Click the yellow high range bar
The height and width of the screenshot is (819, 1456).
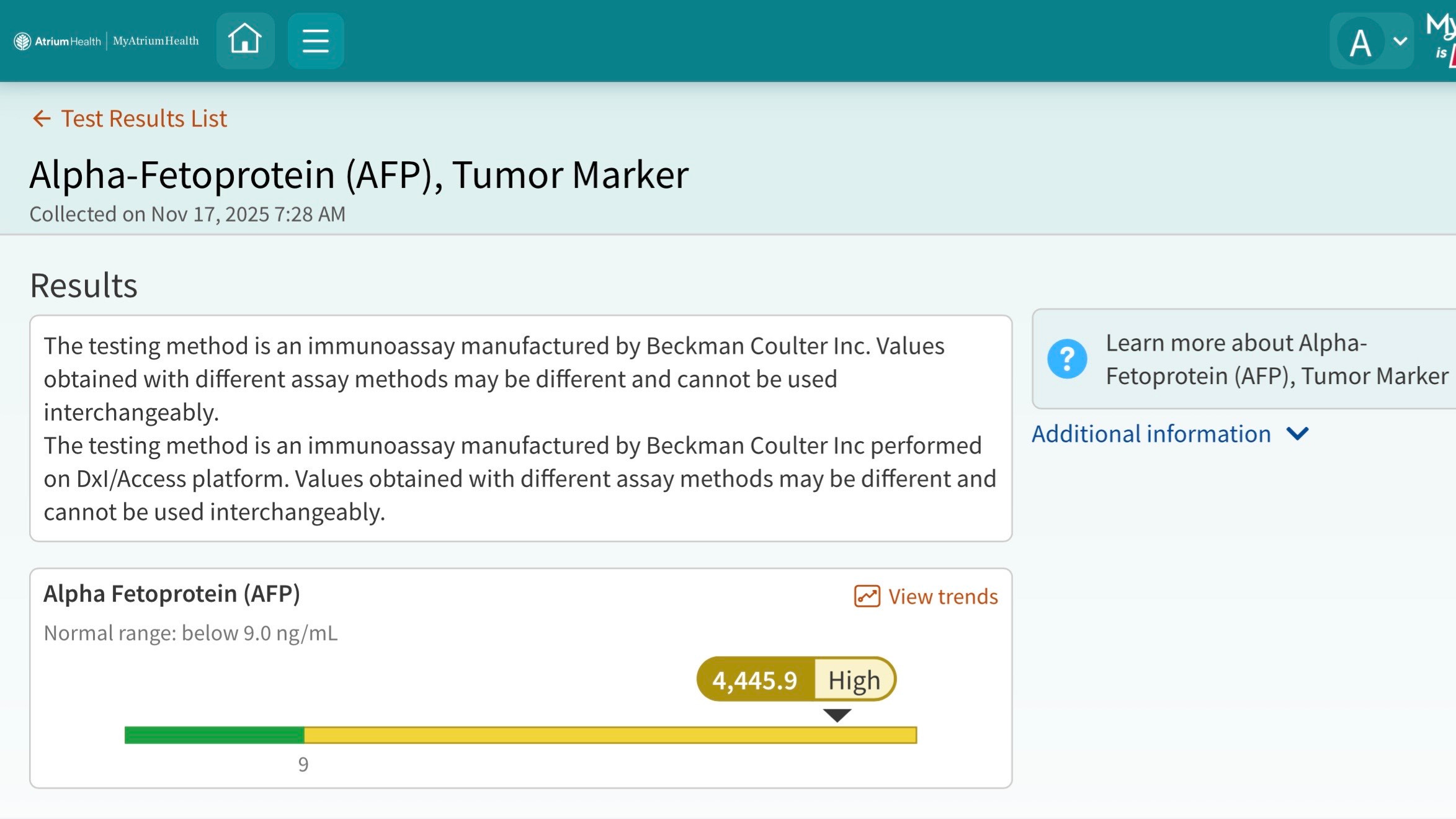[x=610, y=735]
